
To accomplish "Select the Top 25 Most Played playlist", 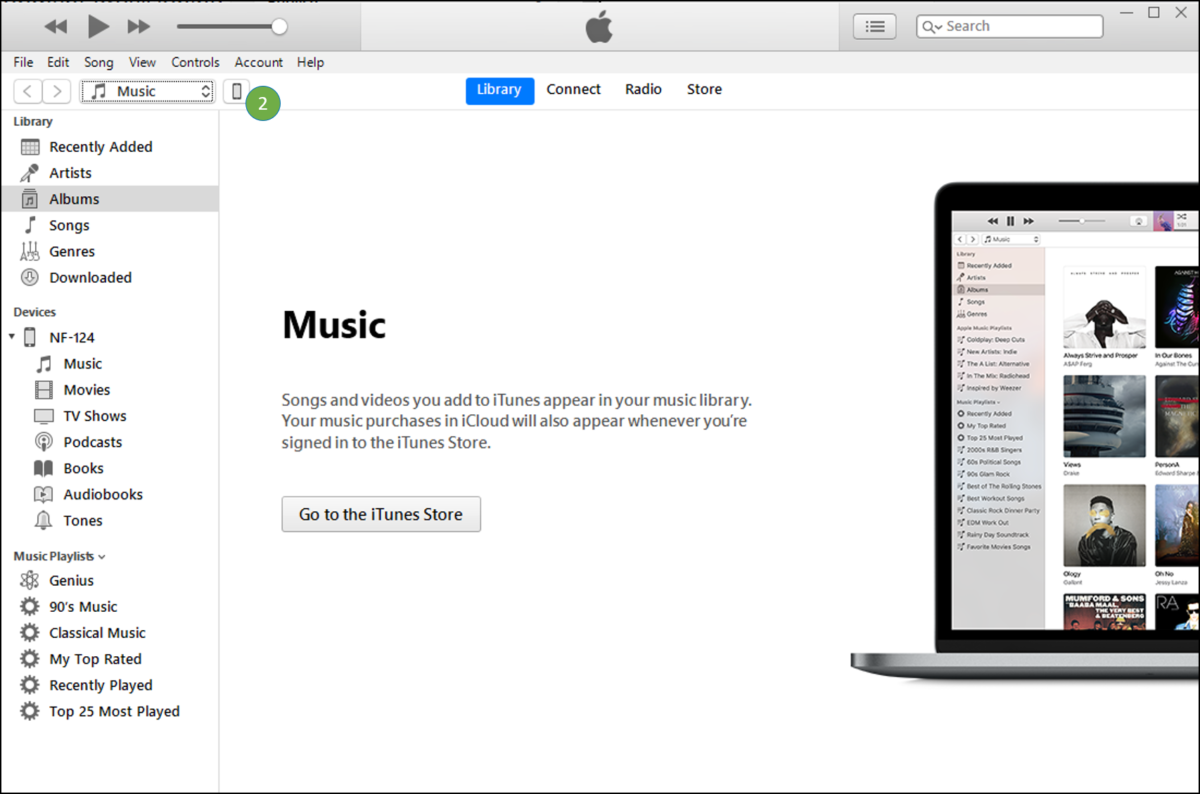I will click(113, 711).
